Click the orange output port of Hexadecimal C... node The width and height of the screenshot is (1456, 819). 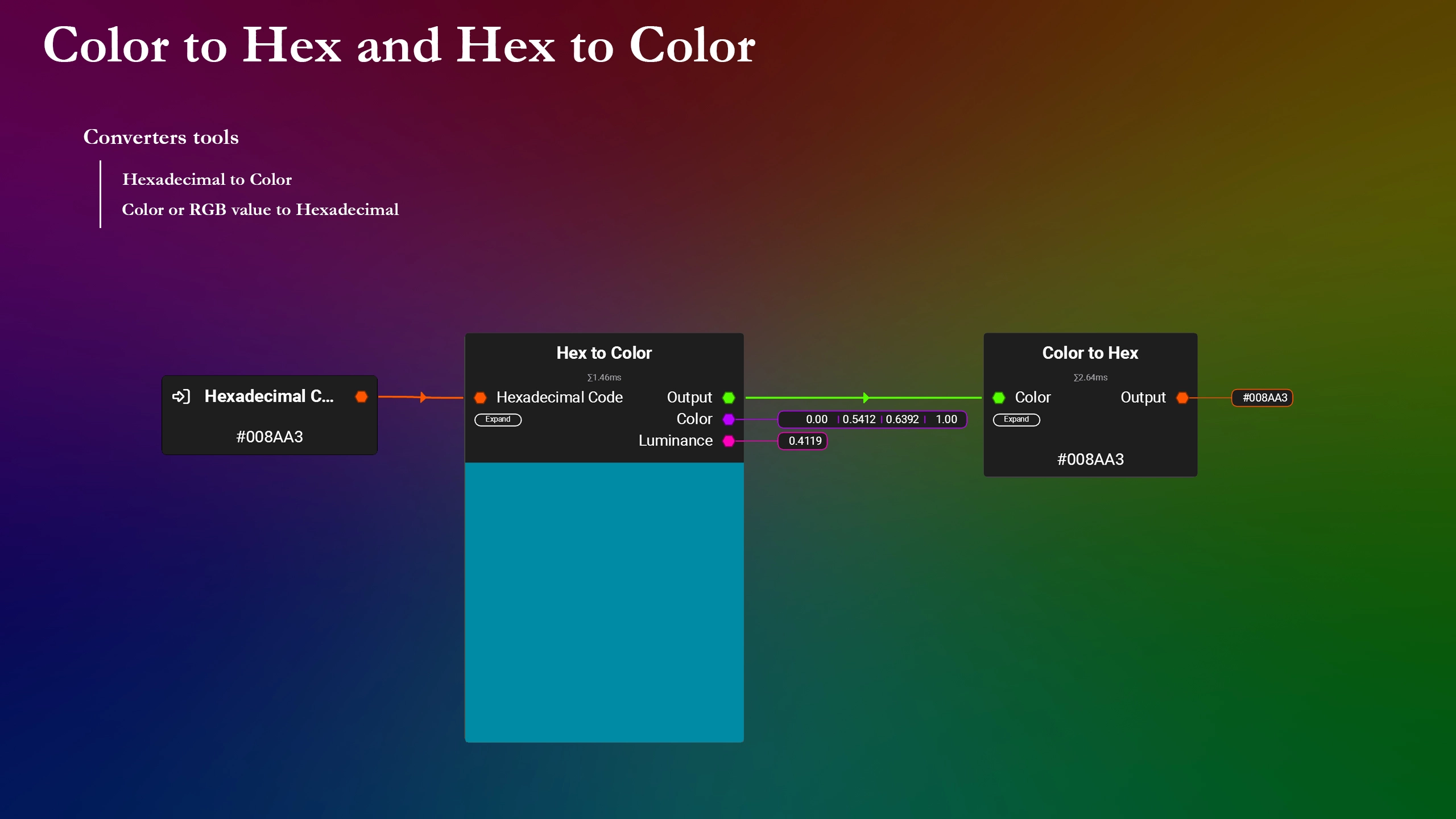[x=361, y=396]
